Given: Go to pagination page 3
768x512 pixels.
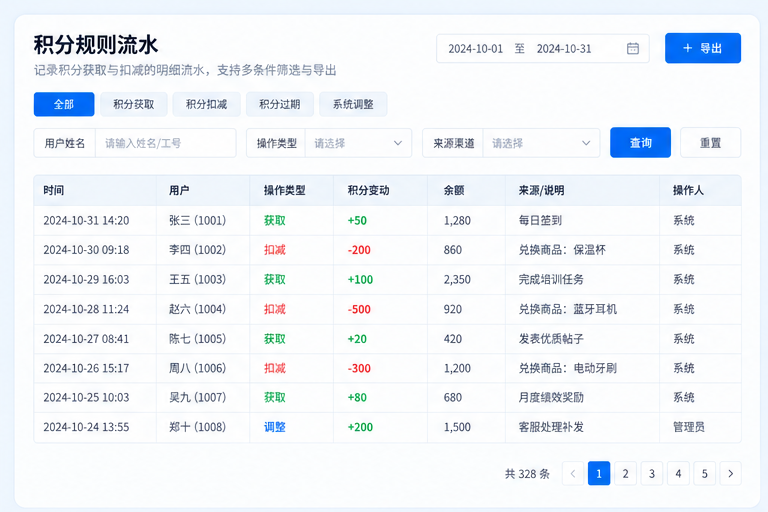Looking at the screenshot, I should click(x=652, y=473).
